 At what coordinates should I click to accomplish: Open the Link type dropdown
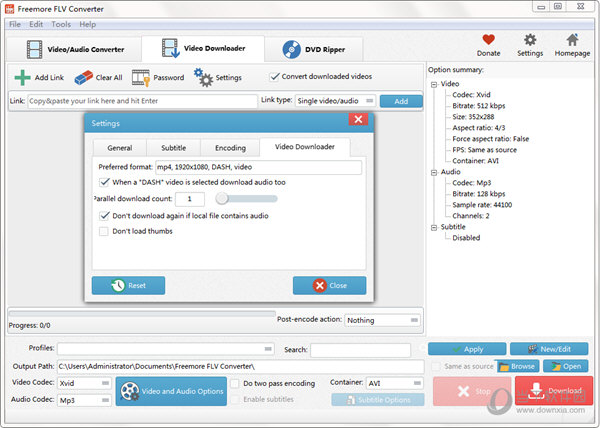335,101
